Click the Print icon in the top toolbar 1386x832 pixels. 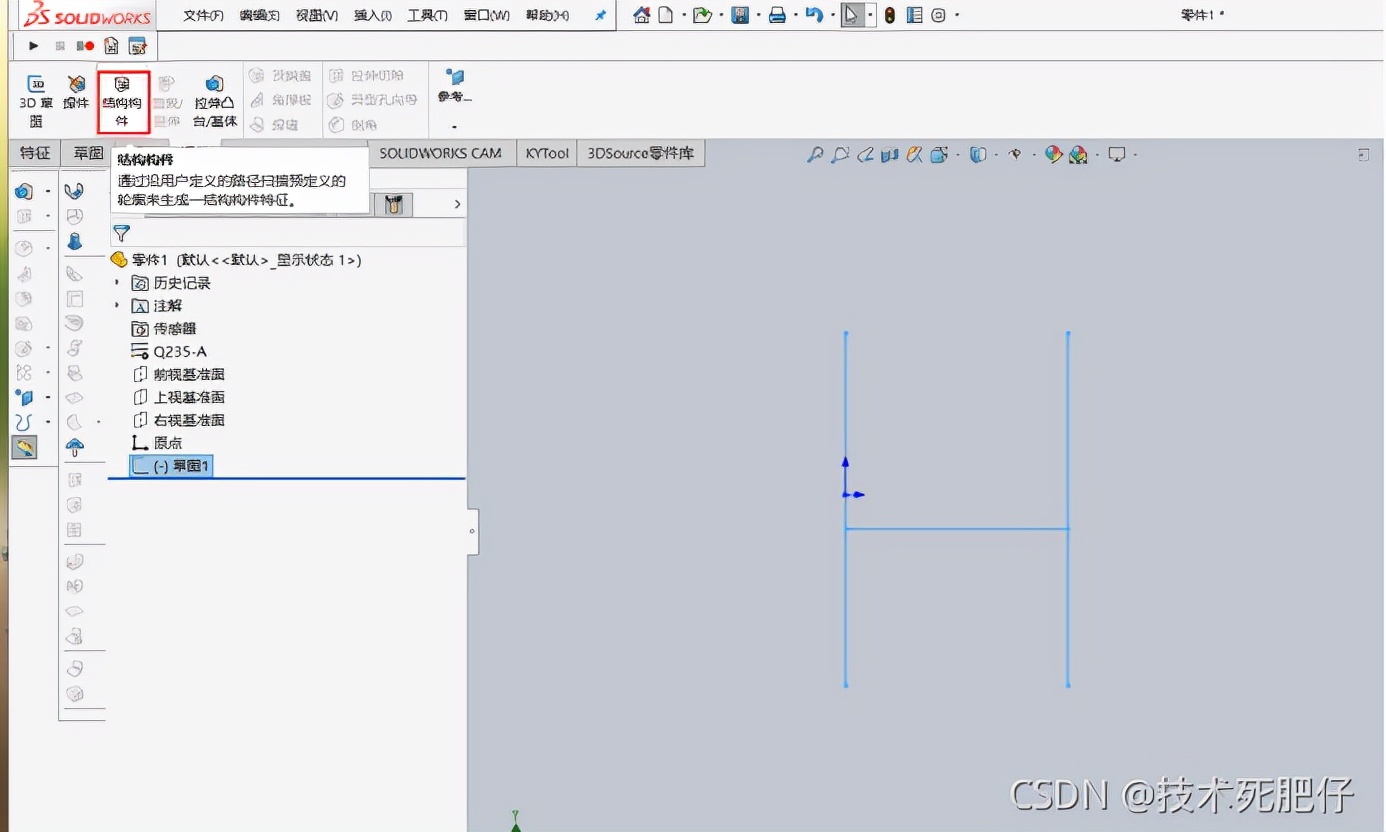779,14
